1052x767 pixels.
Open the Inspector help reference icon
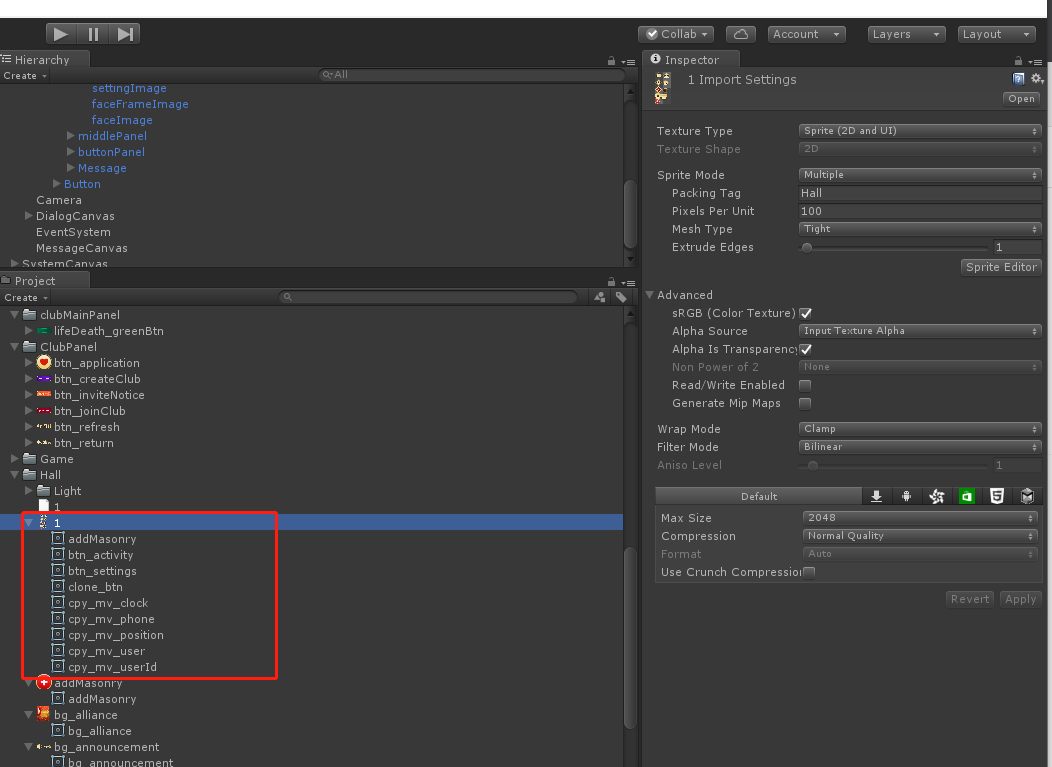pyautogui.click(x=1018, y=78)
